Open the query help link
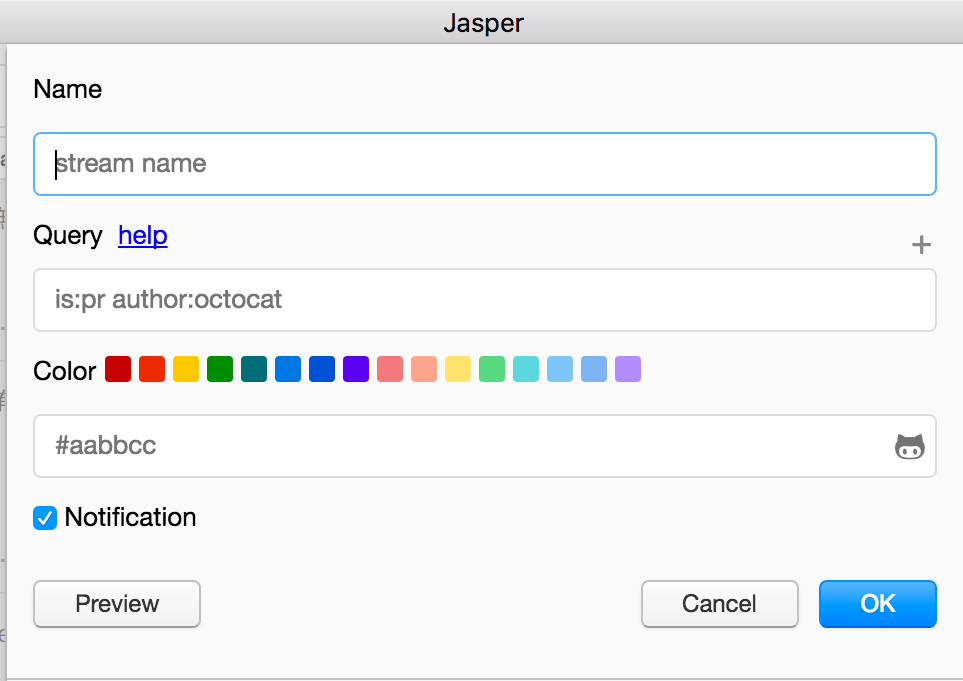 (142, 236)
